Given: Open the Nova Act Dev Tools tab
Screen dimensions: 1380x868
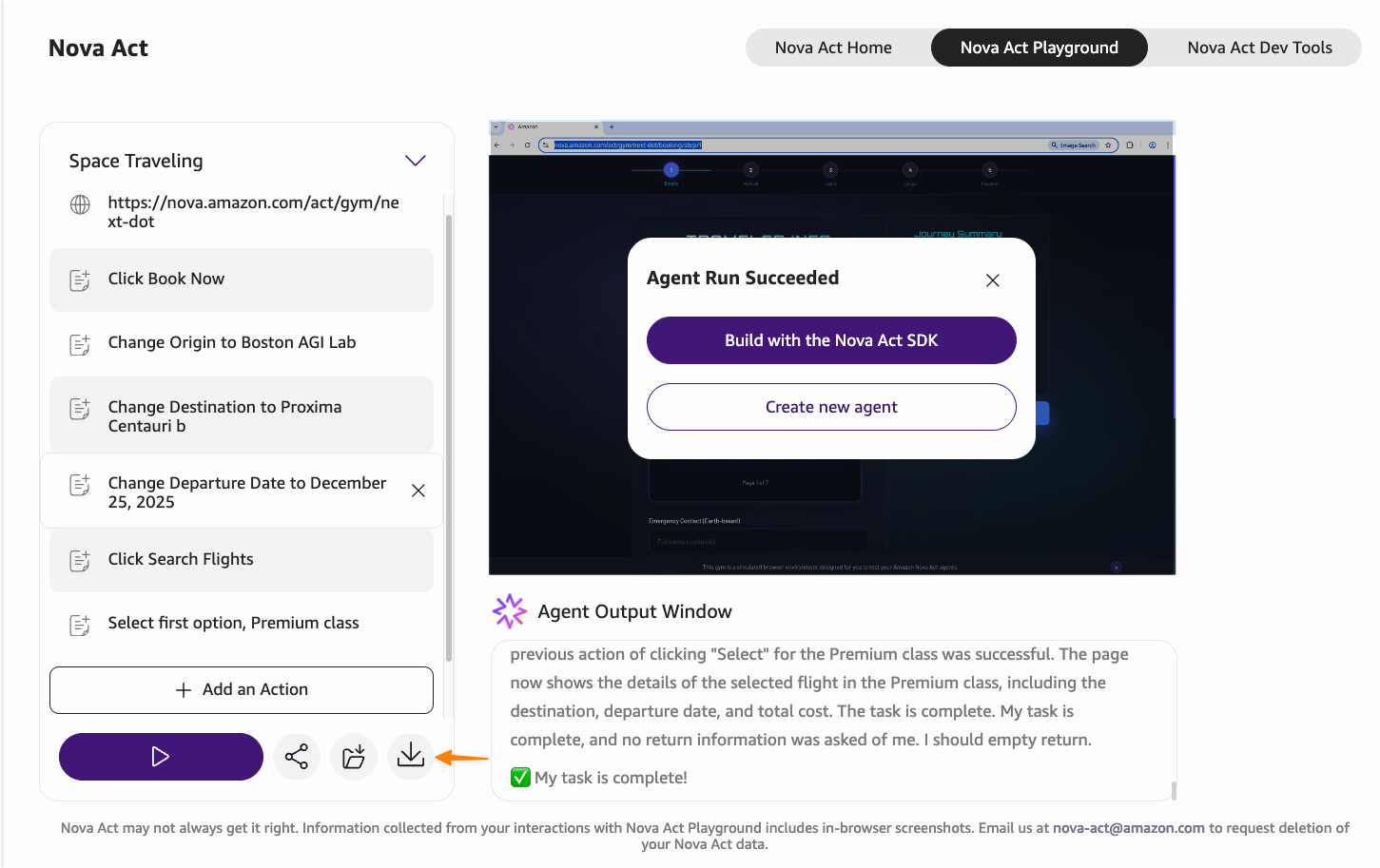Looking at the screenshot, I should click(1258, 48).
